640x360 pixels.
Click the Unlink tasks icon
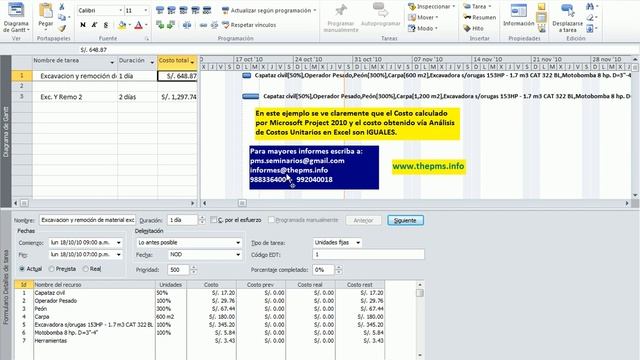(x=214, y=25)
